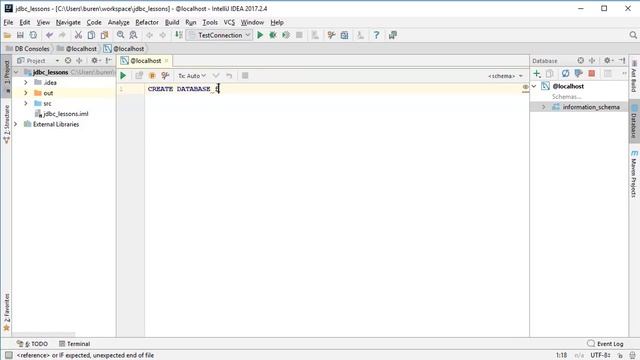
Task: Add a new data source with plus
Action: pyautogui.click(x=537, y=73)
